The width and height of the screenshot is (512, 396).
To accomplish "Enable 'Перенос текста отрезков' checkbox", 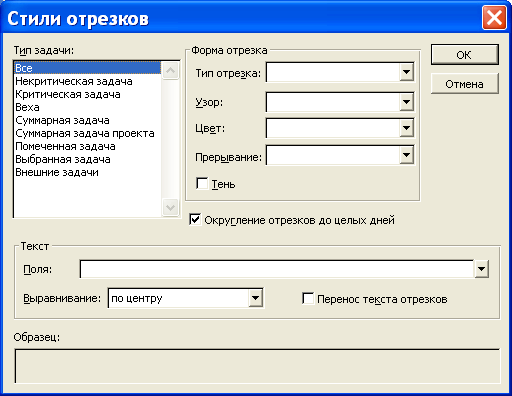I will pos(308,298).
